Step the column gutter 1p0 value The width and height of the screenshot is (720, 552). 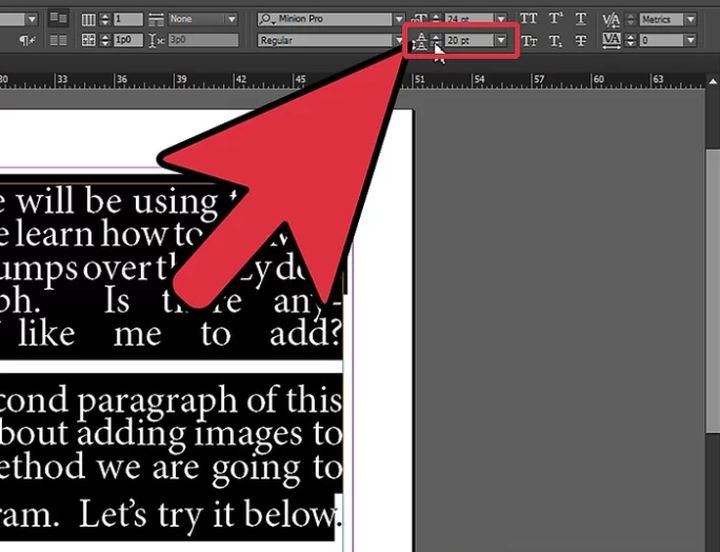(105, 40)
